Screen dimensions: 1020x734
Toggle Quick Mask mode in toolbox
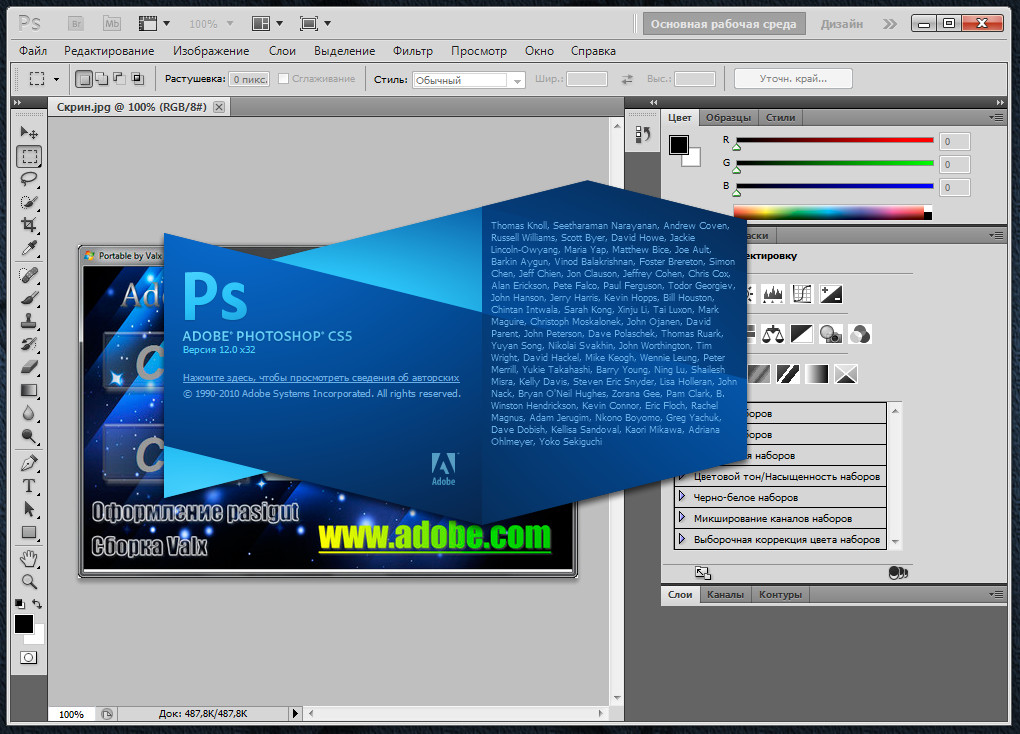29,657
